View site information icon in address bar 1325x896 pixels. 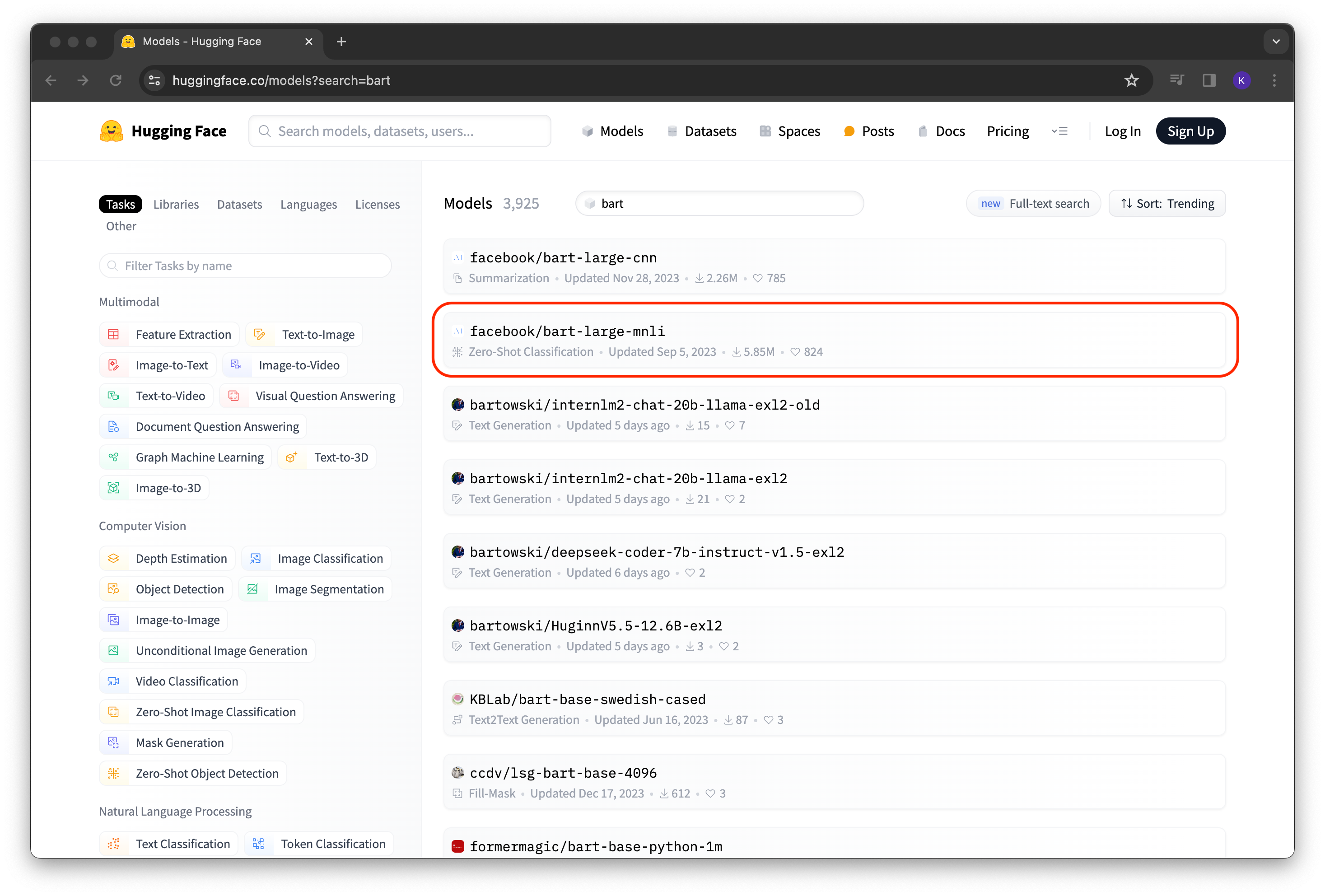click(x=154, y=80)
